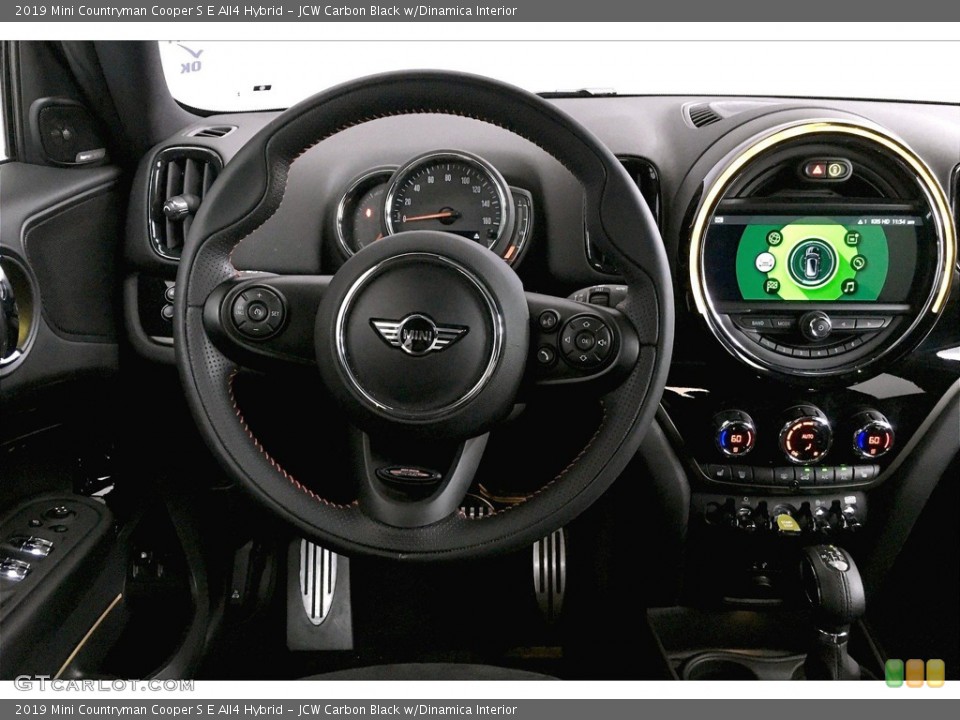The height and width of the screenshot is (720, 960).
Task: Toggle the MAX A/C button
Action: 844,473
